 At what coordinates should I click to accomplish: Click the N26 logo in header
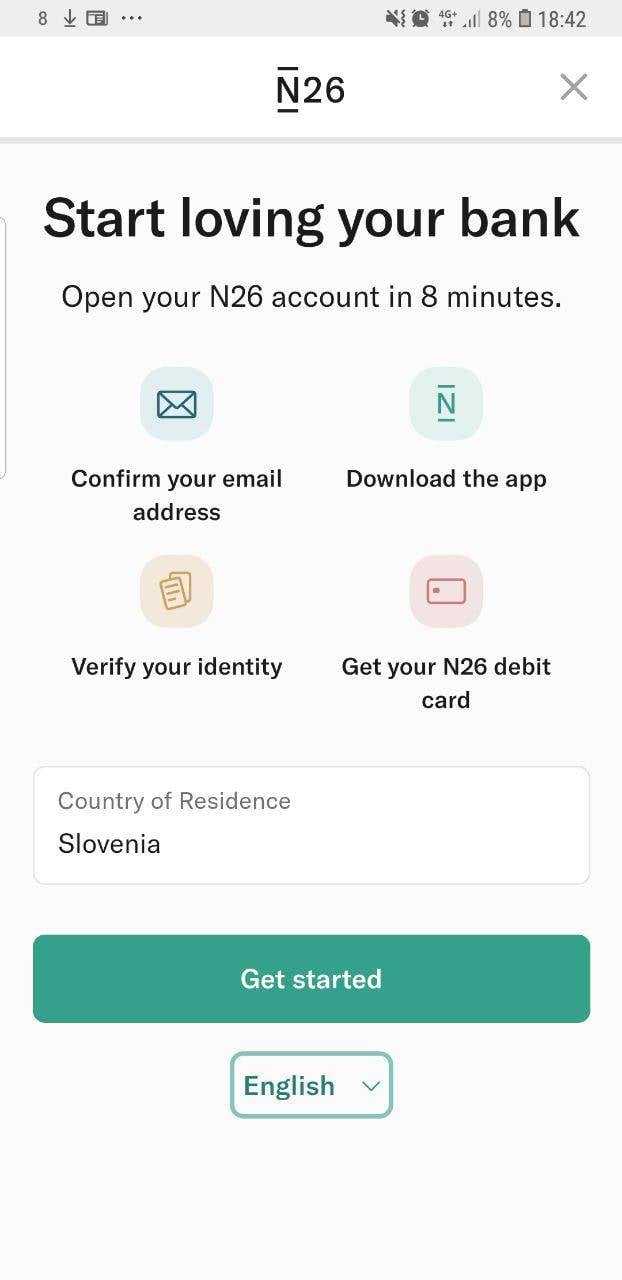(311, 90)
